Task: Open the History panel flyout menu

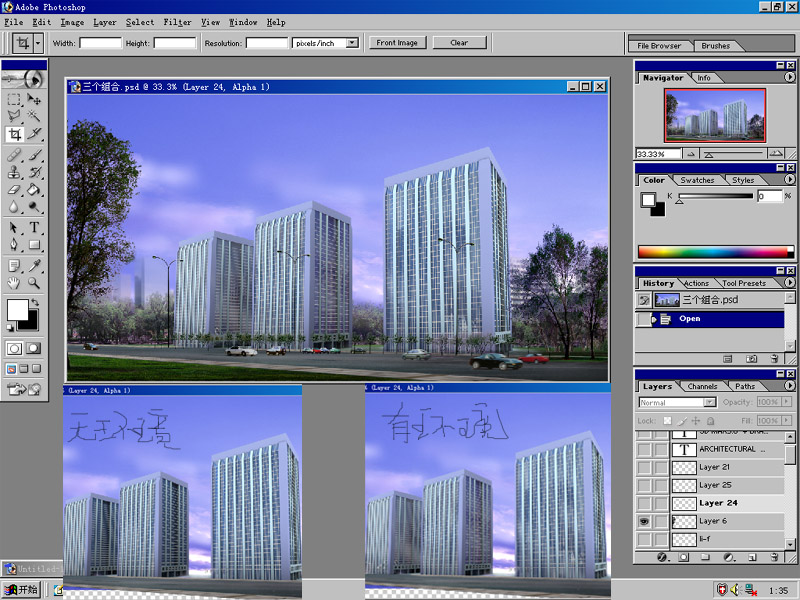Action: [789, 282]
